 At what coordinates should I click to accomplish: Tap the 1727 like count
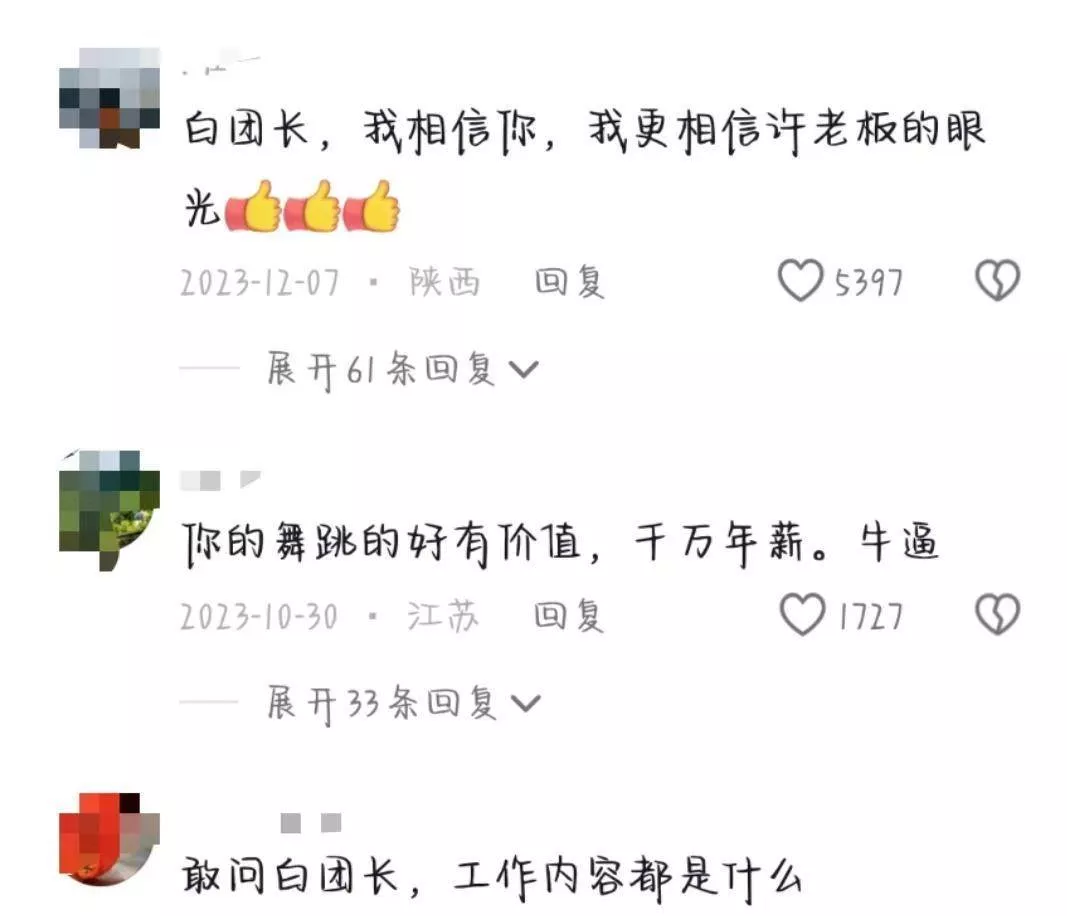(x=870, y=616)
